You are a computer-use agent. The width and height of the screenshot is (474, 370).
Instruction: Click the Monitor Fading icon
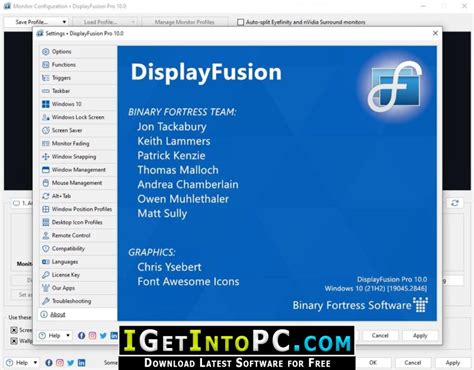pyautogui.click(x=46, y=144)
